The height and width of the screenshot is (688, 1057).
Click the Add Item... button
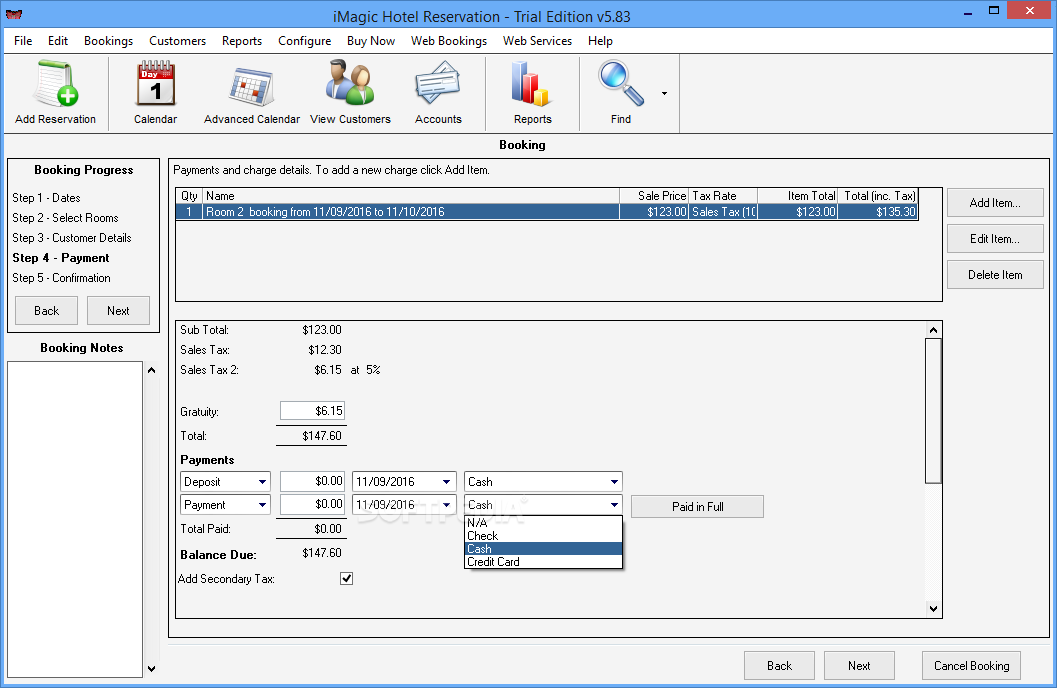pyautogui.click(x=995, y=203)
